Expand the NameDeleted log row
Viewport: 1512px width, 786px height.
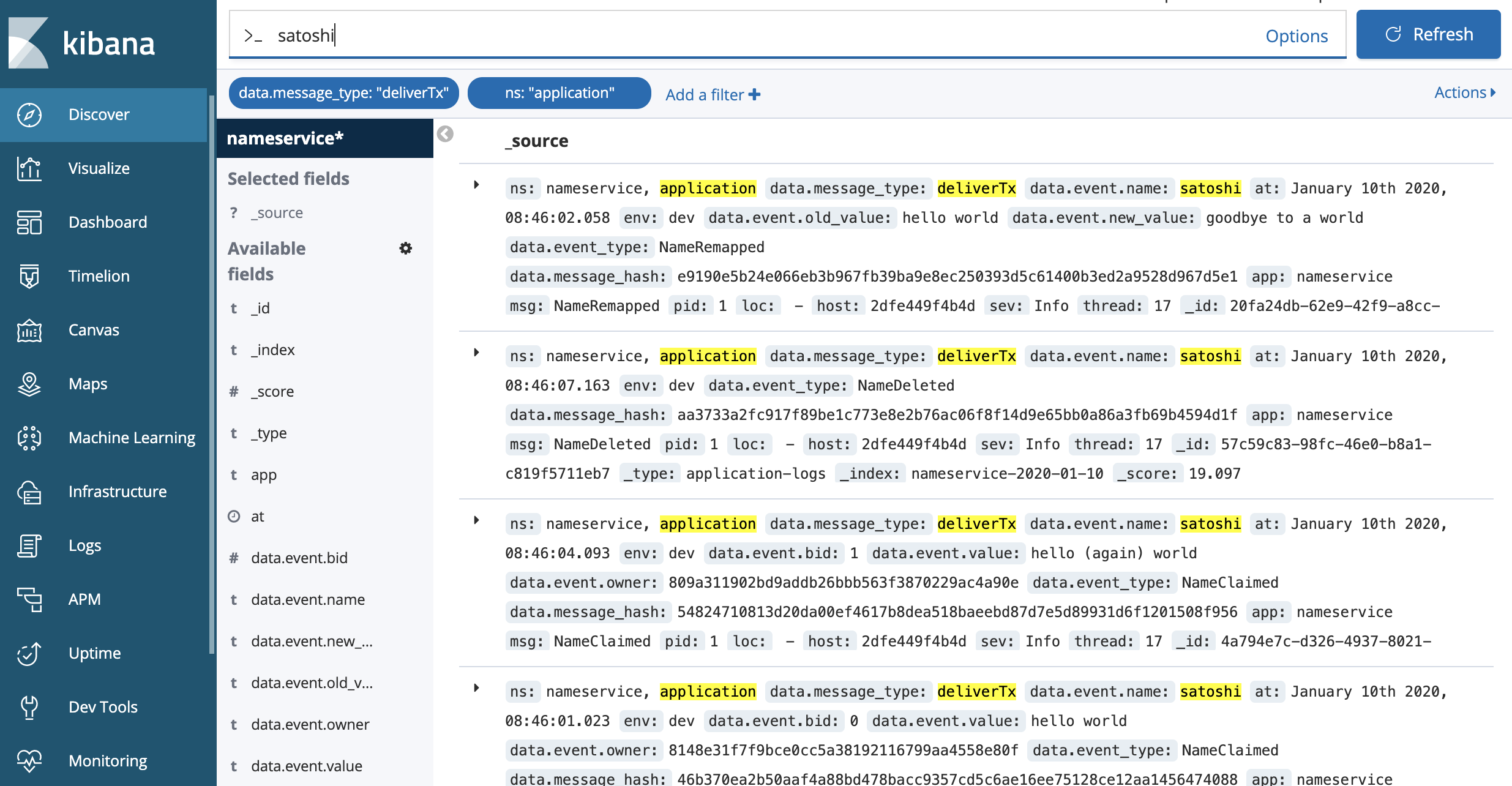(476, 353)
